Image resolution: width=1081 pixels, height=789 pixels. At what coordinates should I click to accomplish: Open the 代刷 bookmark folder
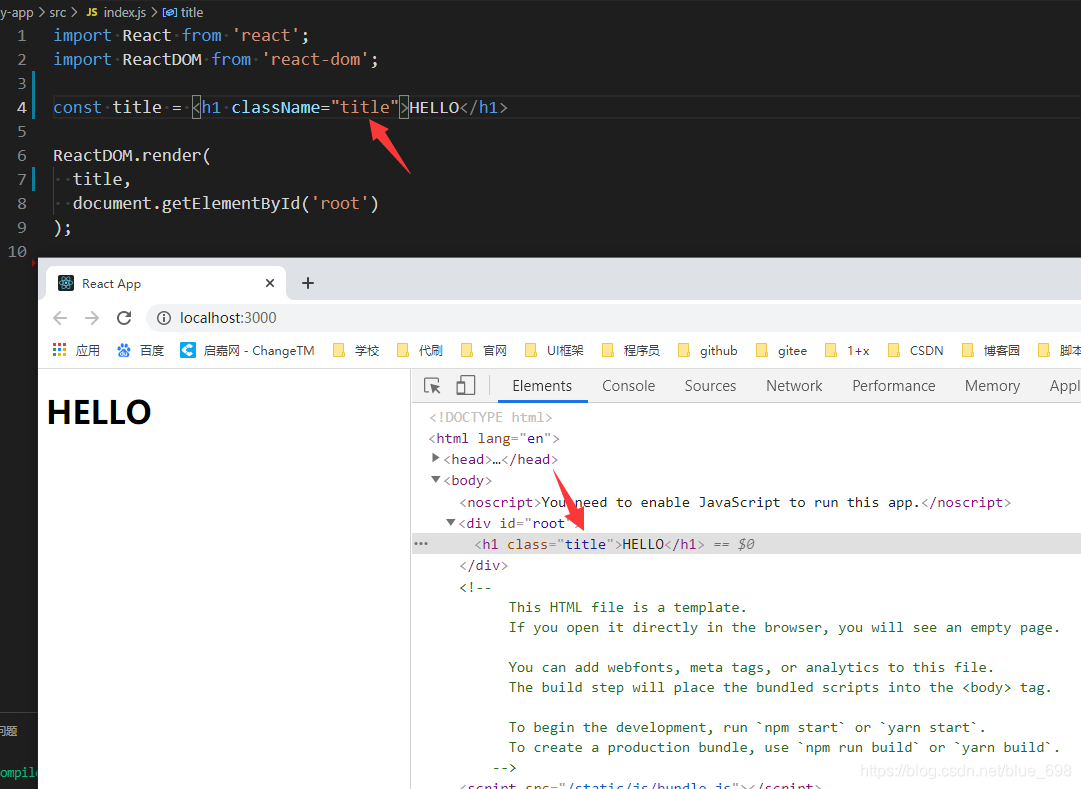click(421, 350)
